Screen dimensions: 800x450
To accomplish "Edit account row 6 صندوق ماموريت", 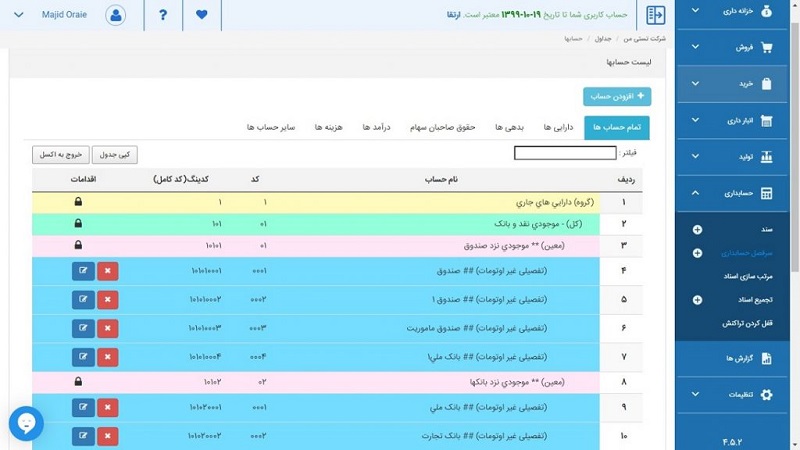I will click(82, 327).
